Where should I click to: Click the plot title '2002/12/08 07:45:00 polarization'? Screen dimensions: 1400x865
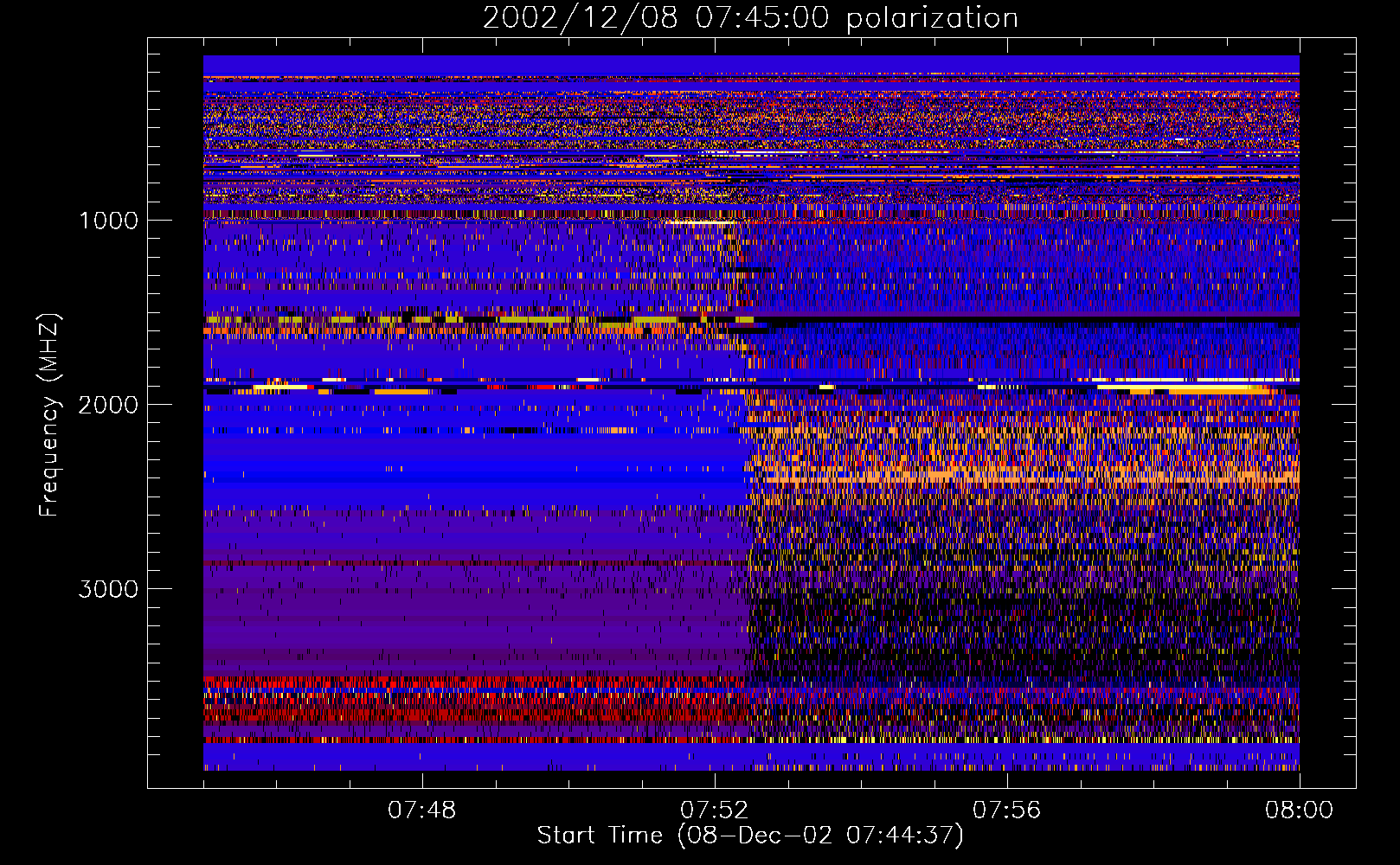coord(750,17)
